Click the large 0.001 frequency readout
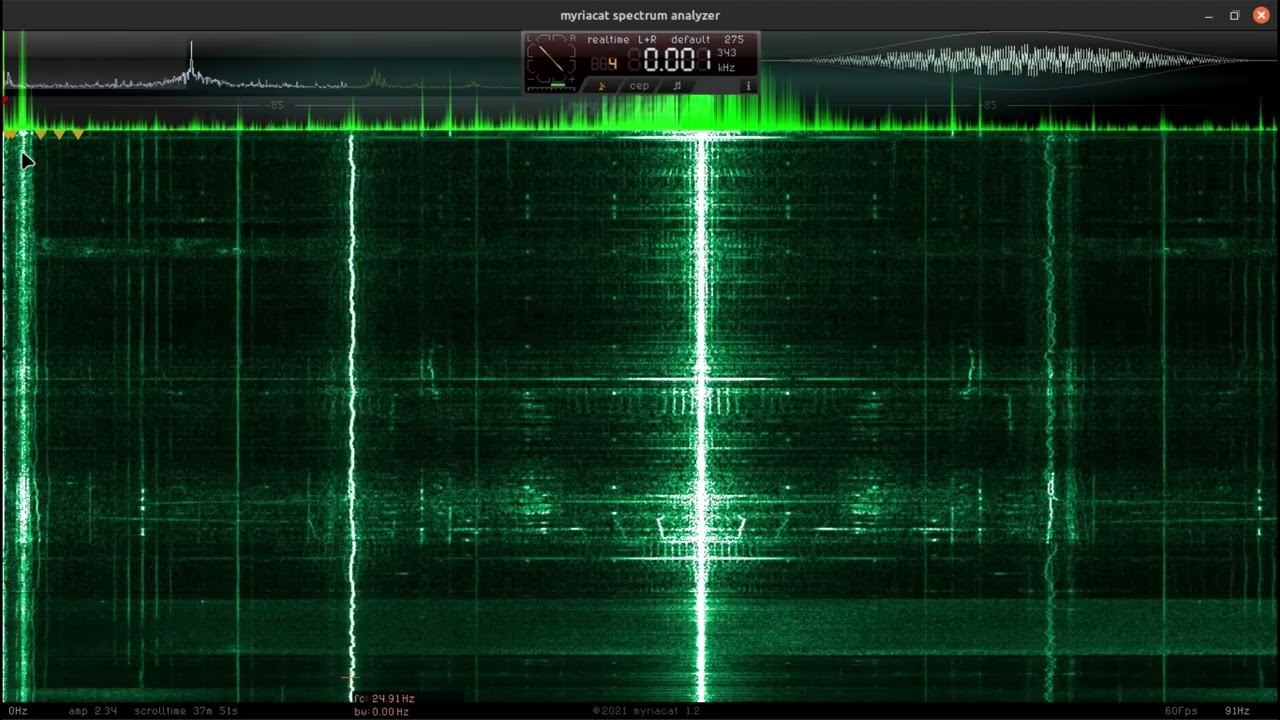 click(x=677, y=59)
